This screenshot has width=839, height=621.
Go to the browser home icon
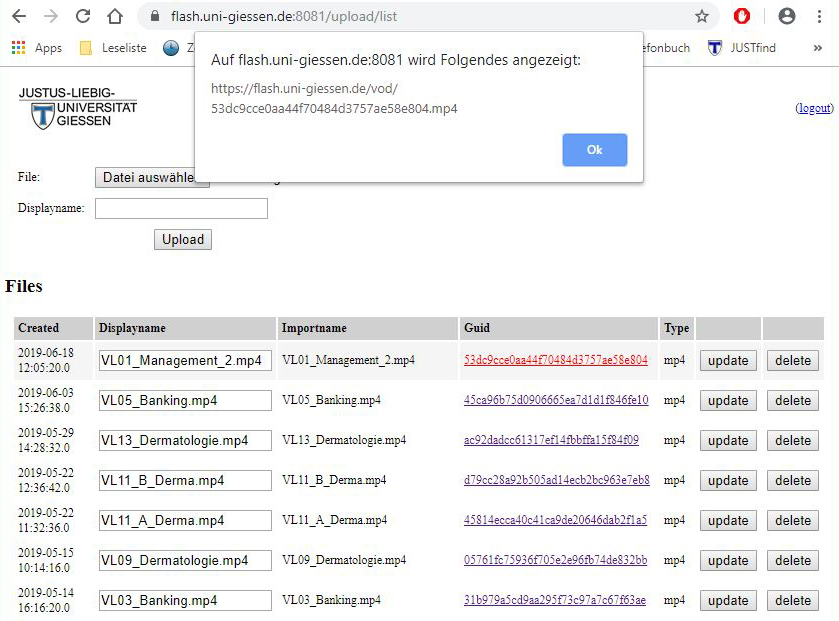[x=115, y=16]
